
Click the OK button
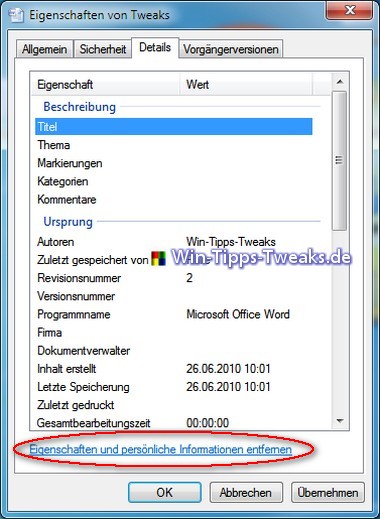coord(165,492)
